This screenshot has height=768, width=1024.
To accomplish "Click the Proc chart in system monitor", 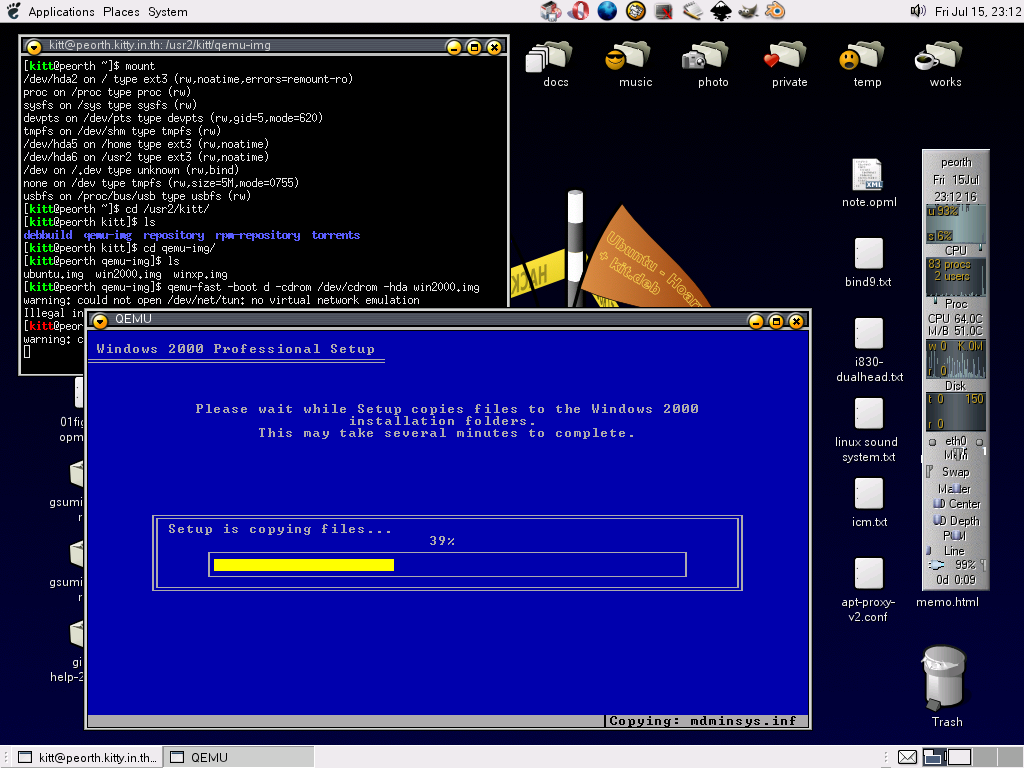I will tap(955, 277).
